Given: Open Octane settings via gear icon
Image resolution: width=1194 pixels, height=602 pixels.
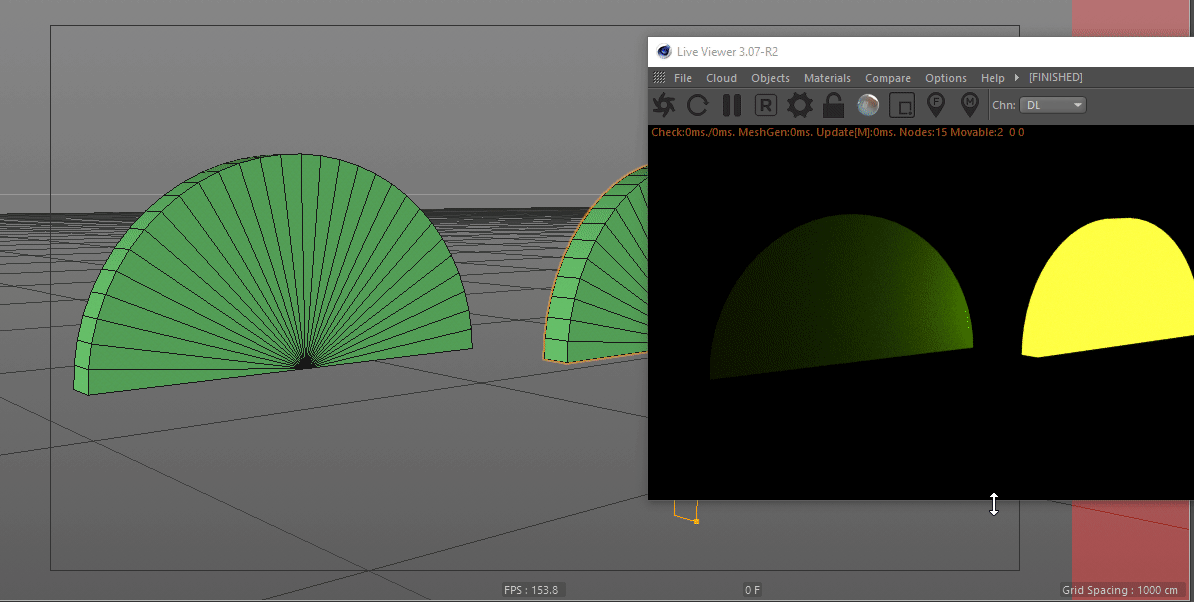Looking at the screenshot, I should coord(800,105).
